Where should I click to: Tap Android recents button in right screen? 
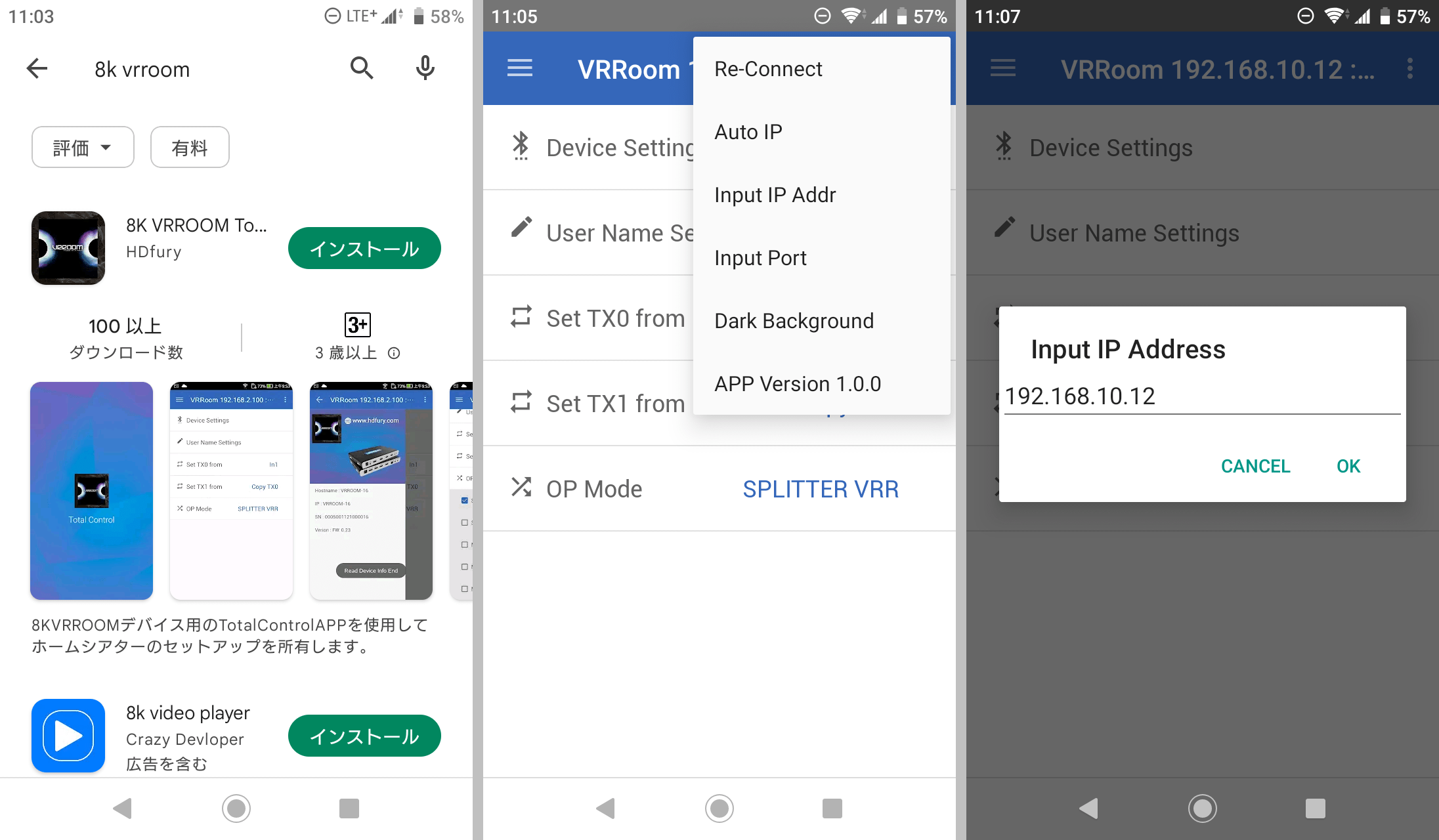click(x=1316, y=808)
